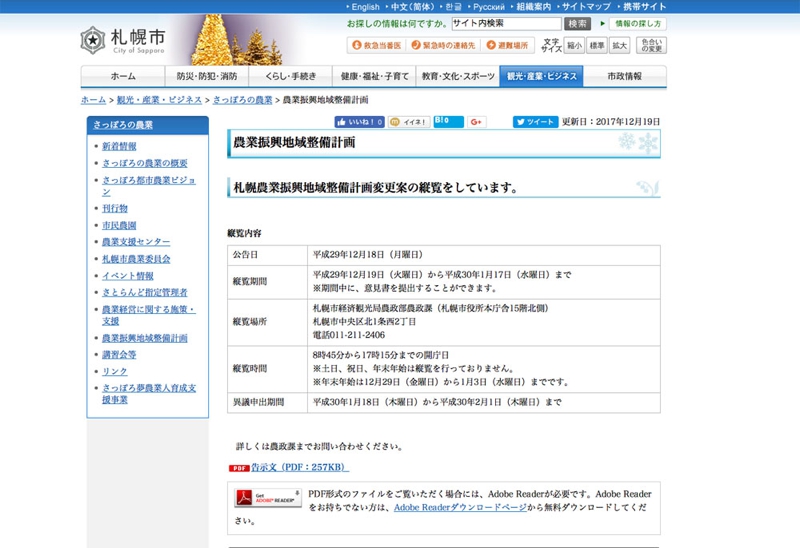Open the 防災・防犯・消防 navigation tab
Viewport: 800px width, 548px height.
point(207,76)
